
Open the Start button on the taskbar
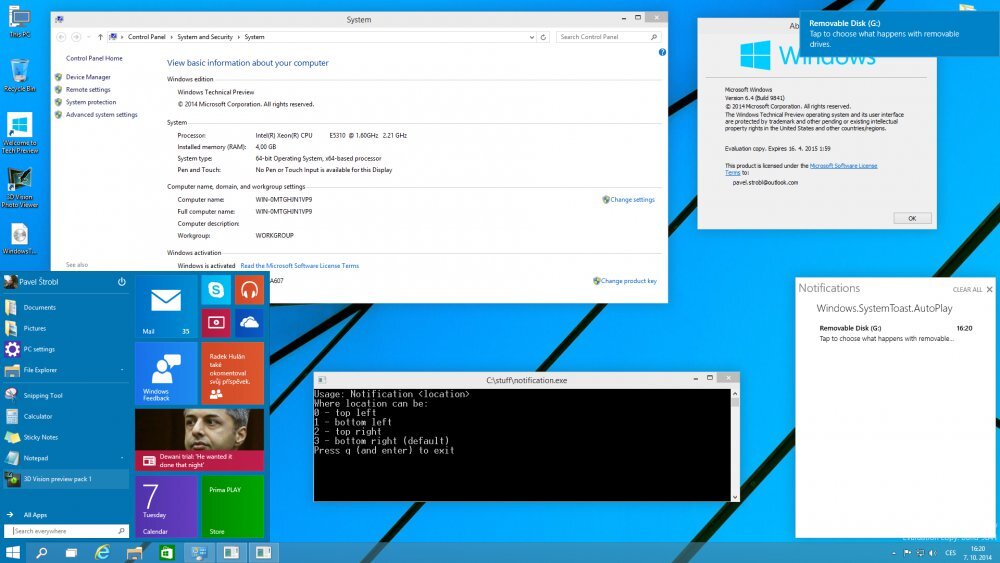13,552
